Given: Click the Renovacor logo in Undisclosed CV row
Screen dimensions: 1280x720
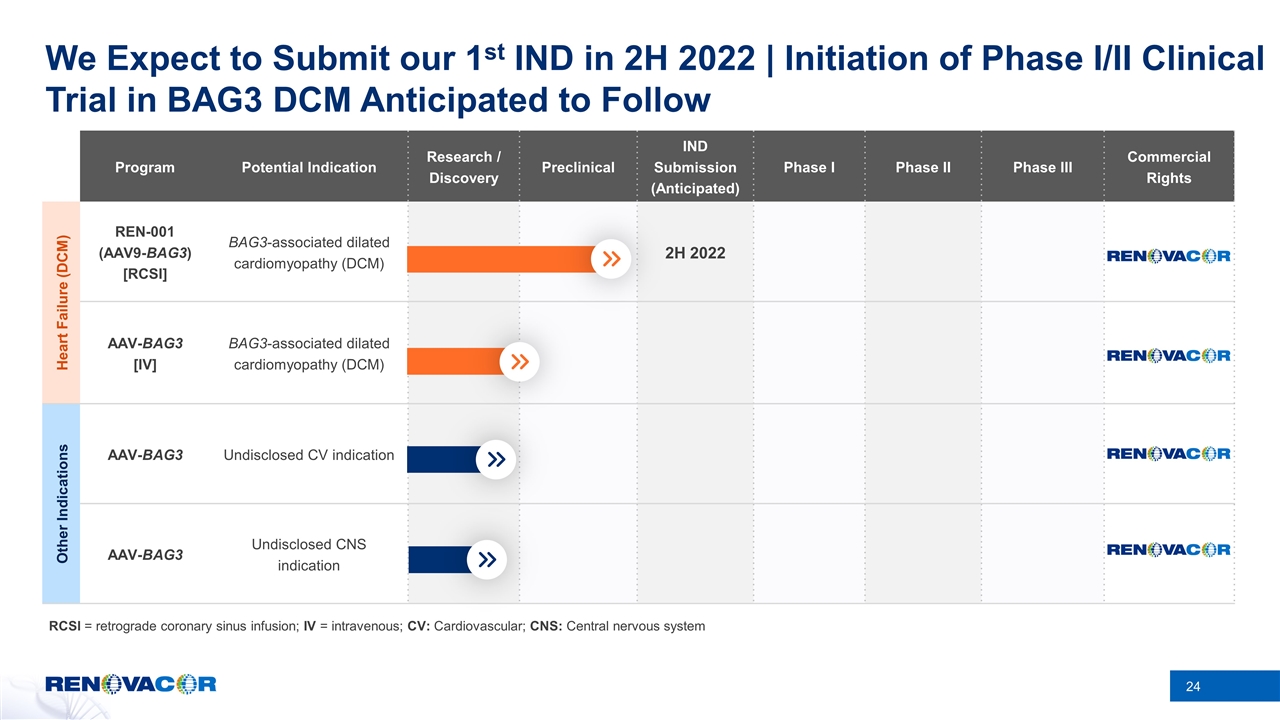Looking at the screenshot, I should [1168, 454].
